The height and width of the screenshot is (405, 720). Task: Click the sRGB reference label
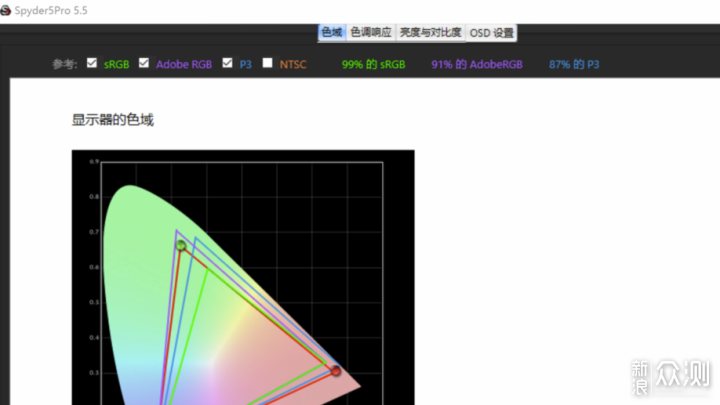pos(116,64)
